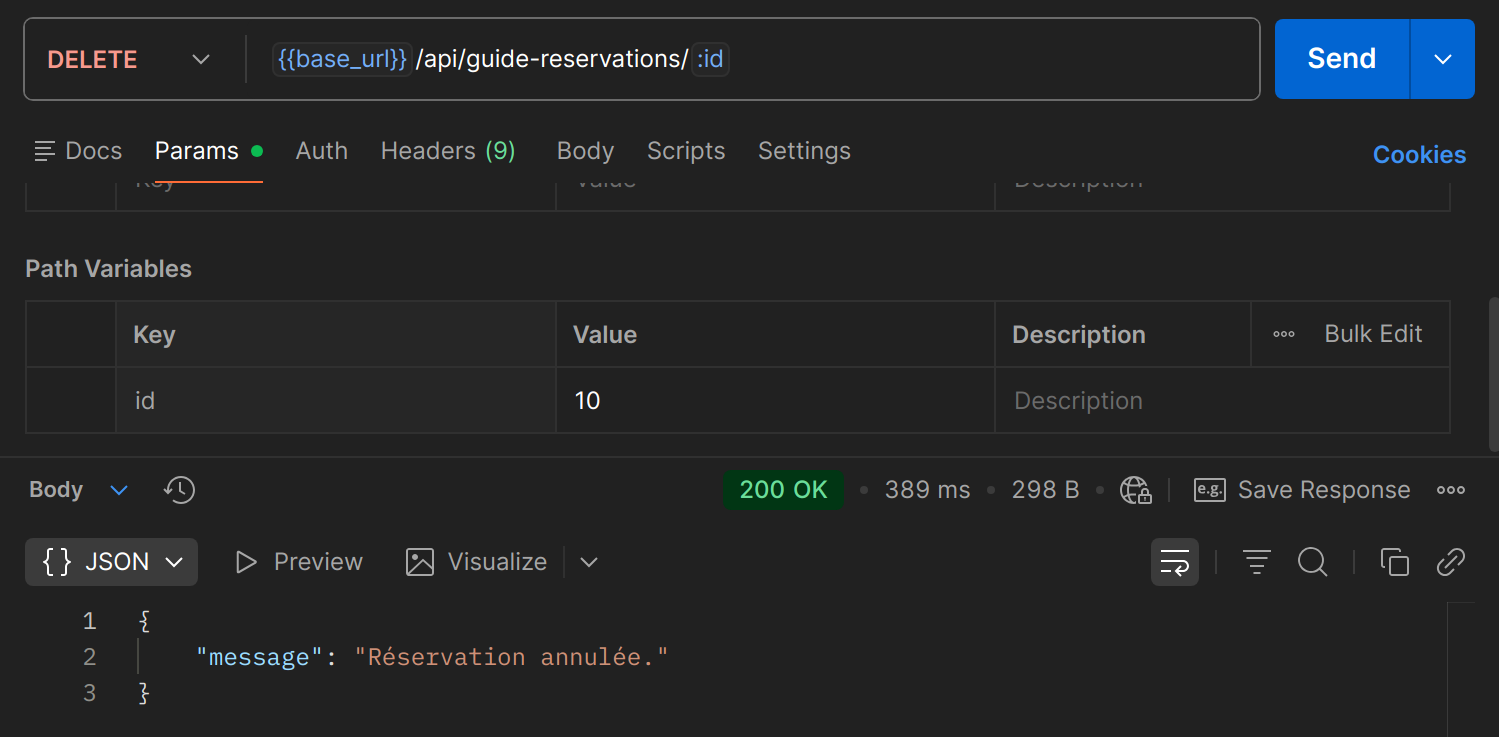Image resolution: width=1499 pixels, height=737 pixels.
Task: Switch to the Visualize view
Action: pyautogui.click(x=476, y=562)
